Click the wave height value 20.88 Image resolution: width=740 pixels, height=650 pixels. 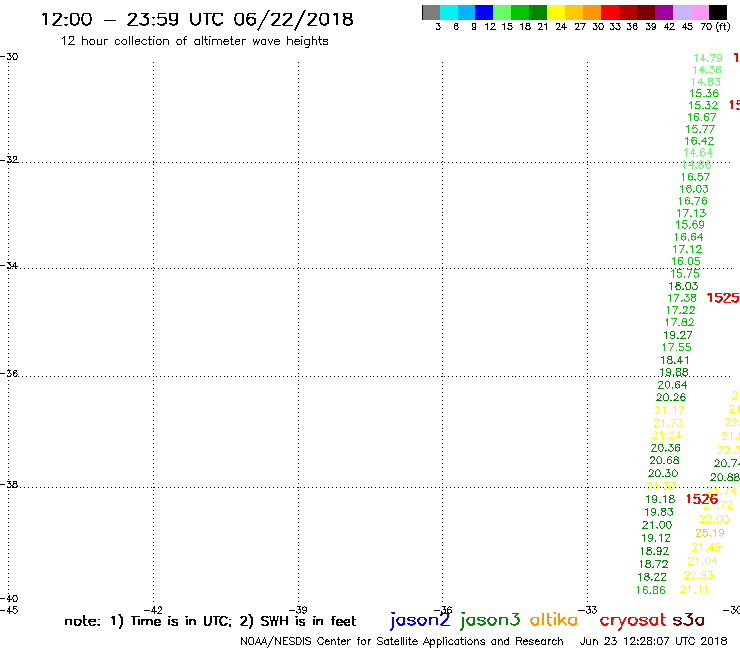(724, 478)
